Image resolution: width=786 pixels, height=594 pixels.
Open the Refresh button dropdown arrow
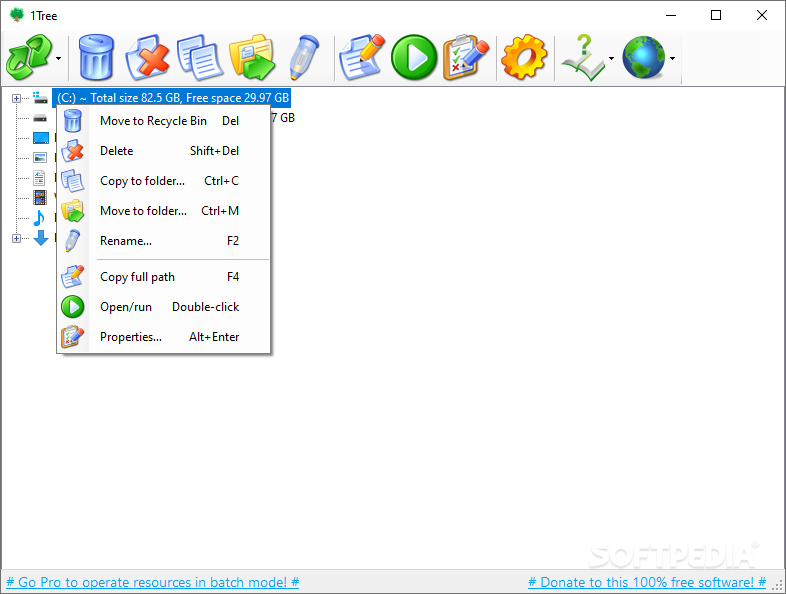pos(59,58)
